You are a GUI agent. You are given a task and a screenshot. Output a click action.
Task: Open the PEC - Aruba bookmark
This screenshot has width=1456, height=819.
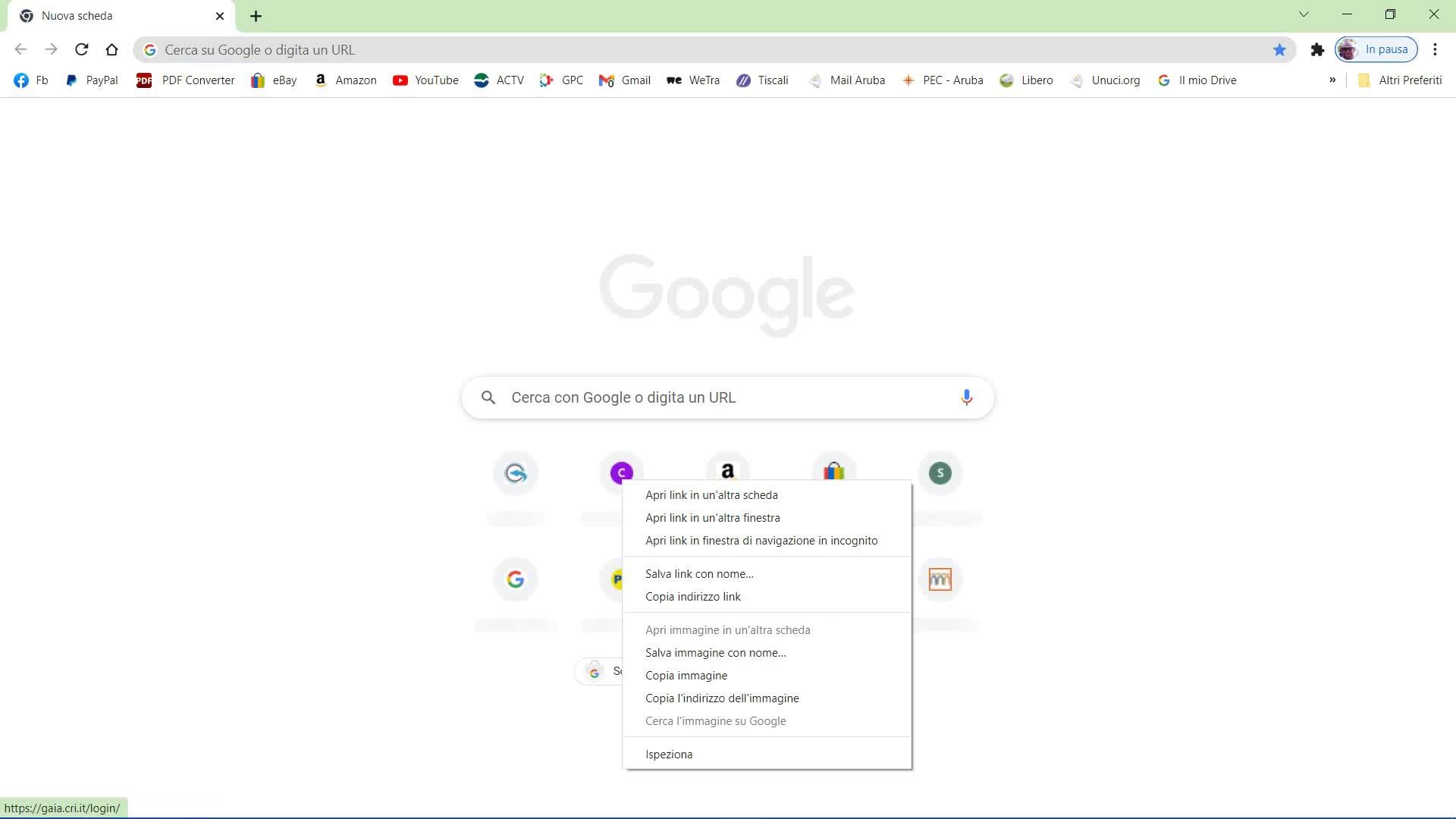(942, 80)
